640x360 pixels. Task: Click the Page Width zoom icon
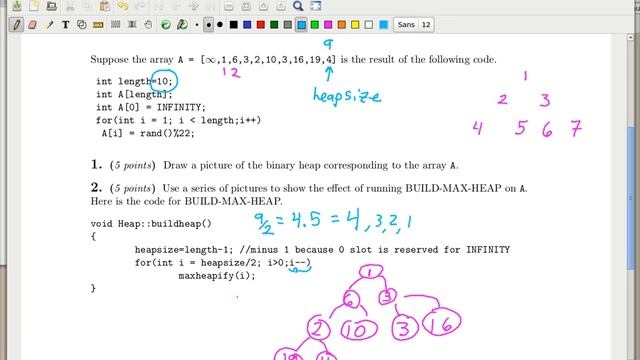[x=246, y=6]
